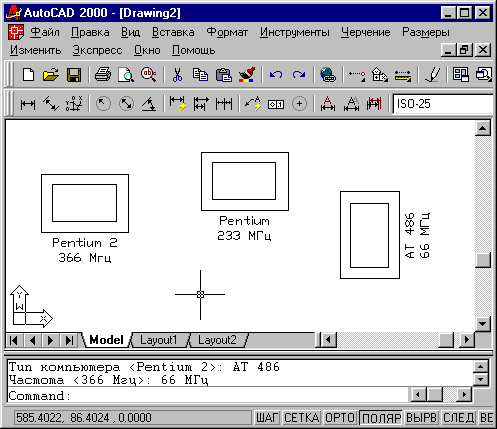Open the Экспресс menu
The height and width of the screenshot is (429, 497).
pos(97,50)
